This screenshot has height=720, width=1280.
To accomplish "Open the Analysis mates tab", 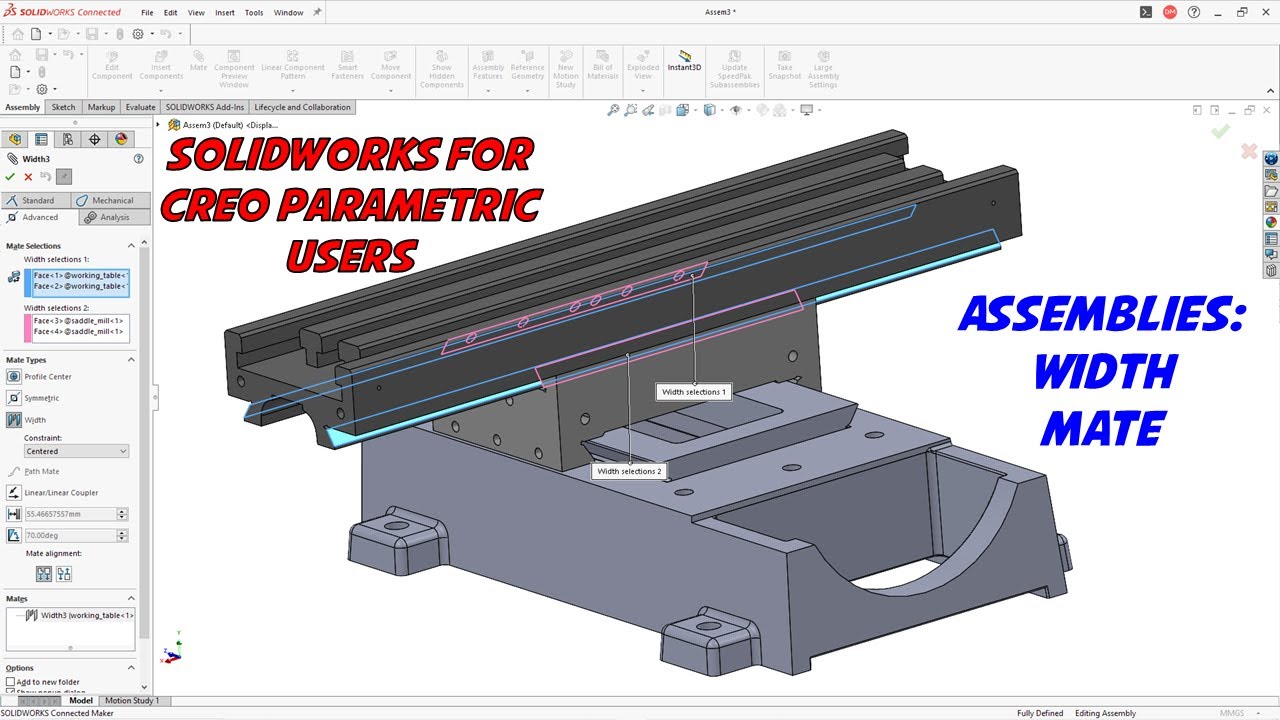I will 114,217.
